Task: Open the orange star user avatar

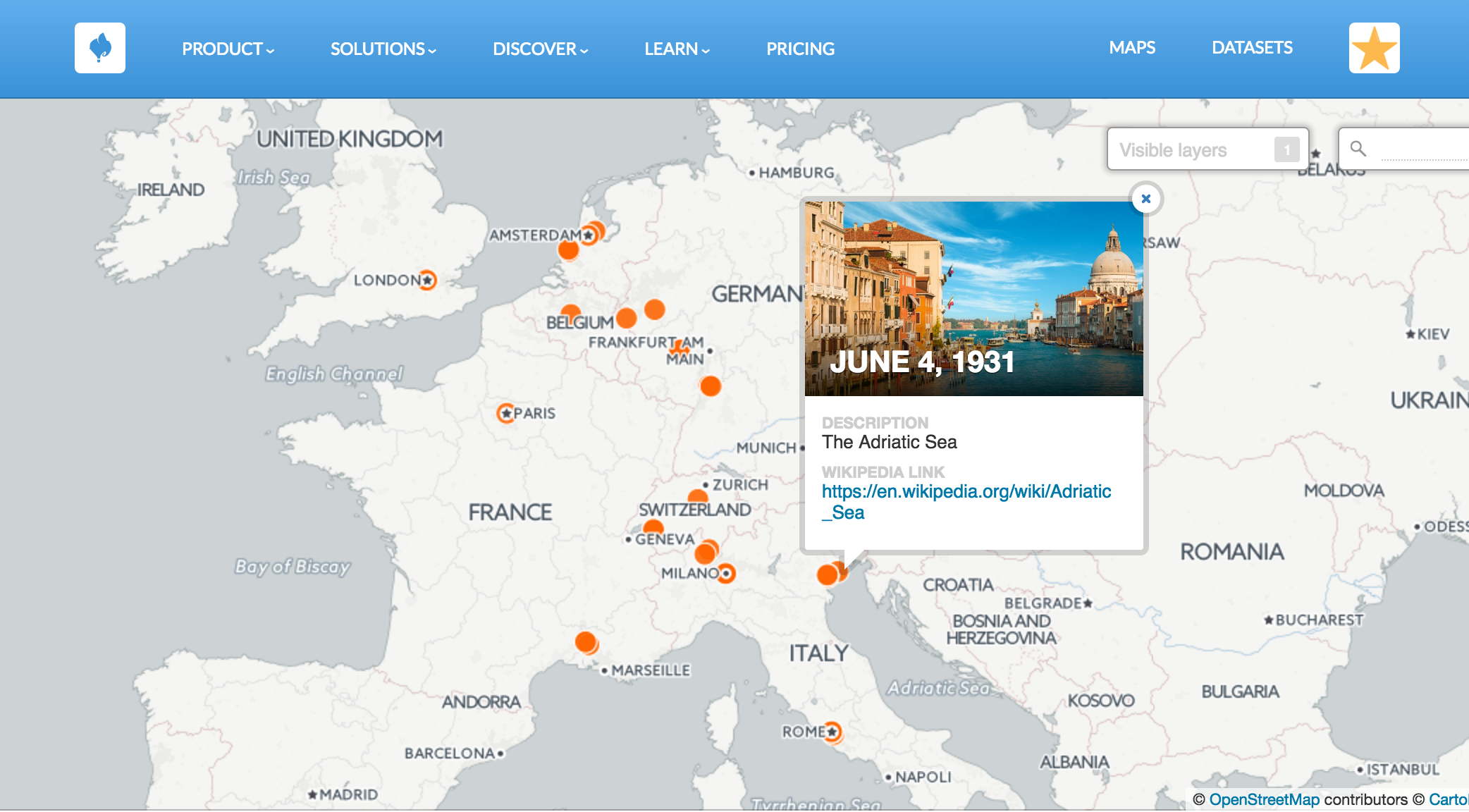Action: pos(1374,48)
